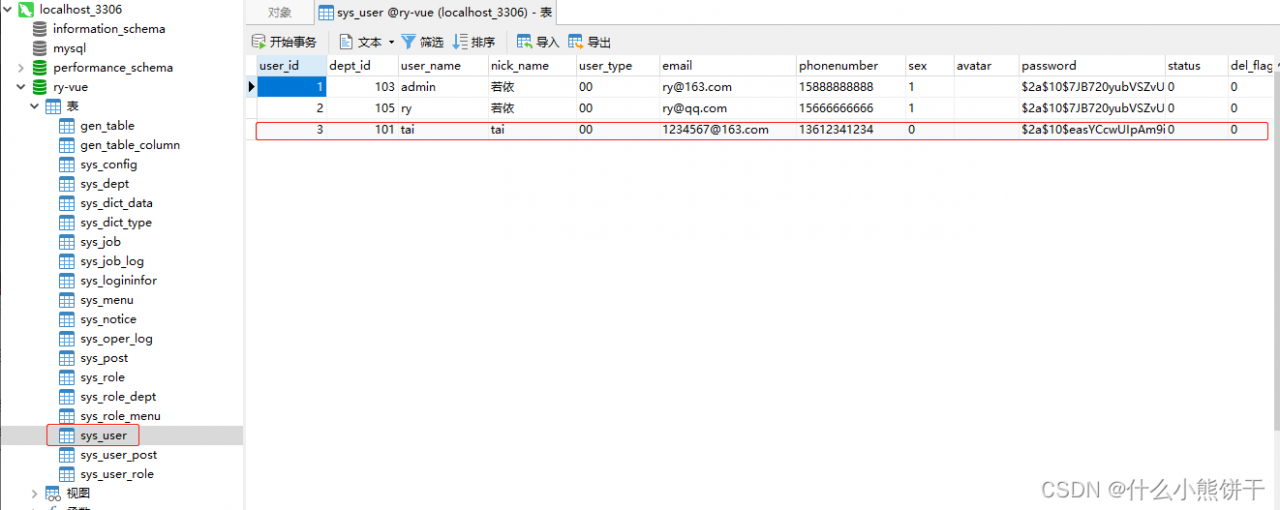Select sys_oper_log table

116,339
